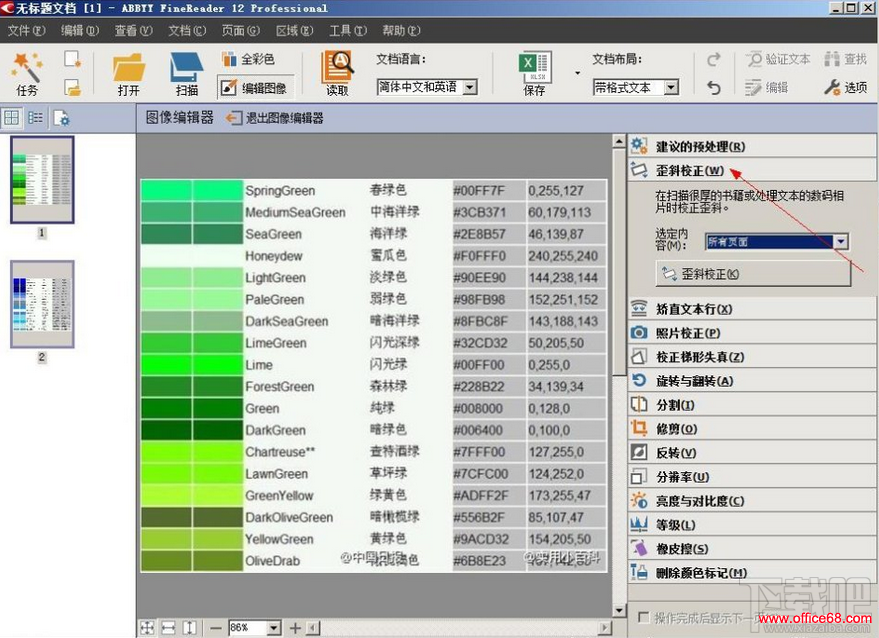Screen dimensions: 879x638
Task: Switch to thumbnail view in page panel
Action: point(12,118)
